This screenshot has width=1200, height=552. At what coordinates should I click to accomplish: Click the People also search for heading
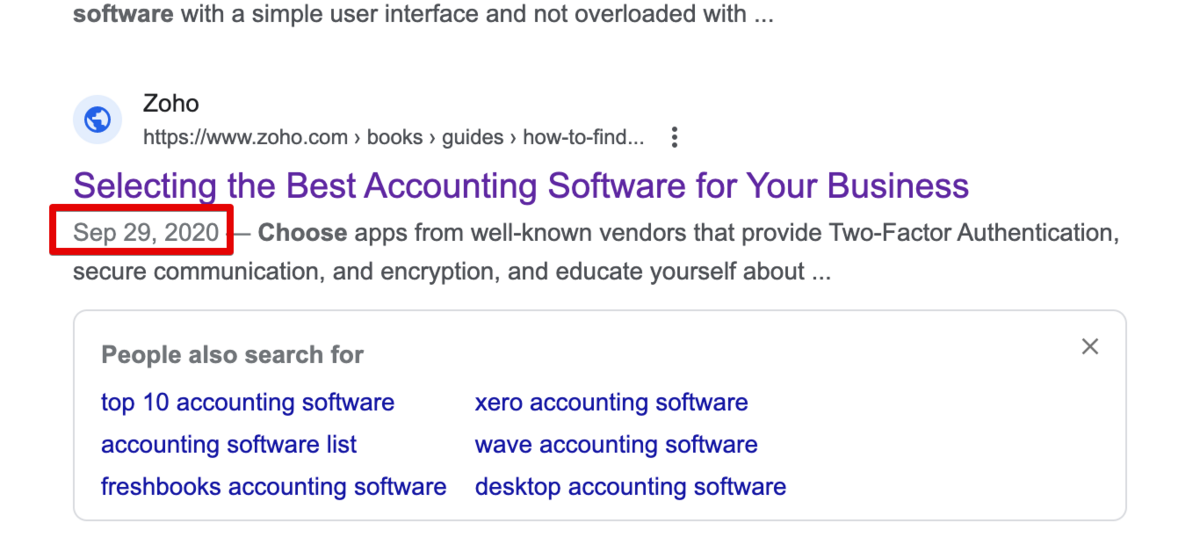(232, 355)
